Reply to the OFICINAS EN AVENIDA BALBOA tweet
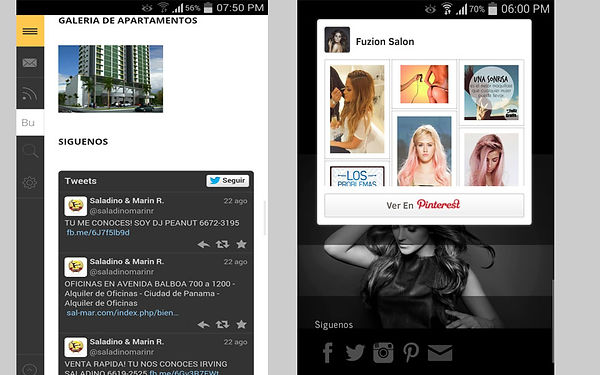The image size is (600, 375). coord(204,324)
